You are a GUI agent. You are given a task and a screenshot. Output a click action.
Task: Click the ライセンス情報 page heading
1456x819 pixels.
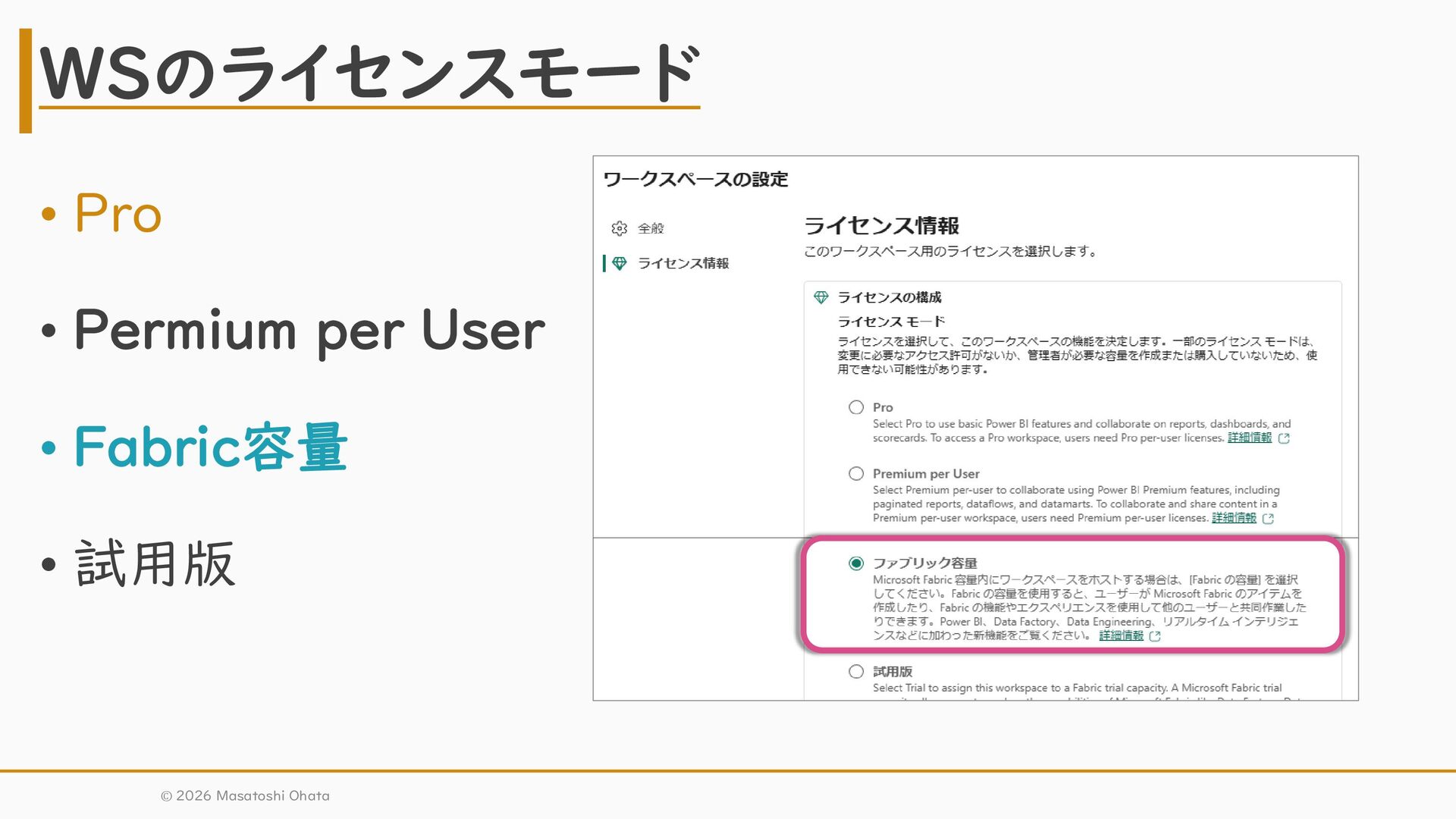881,226
